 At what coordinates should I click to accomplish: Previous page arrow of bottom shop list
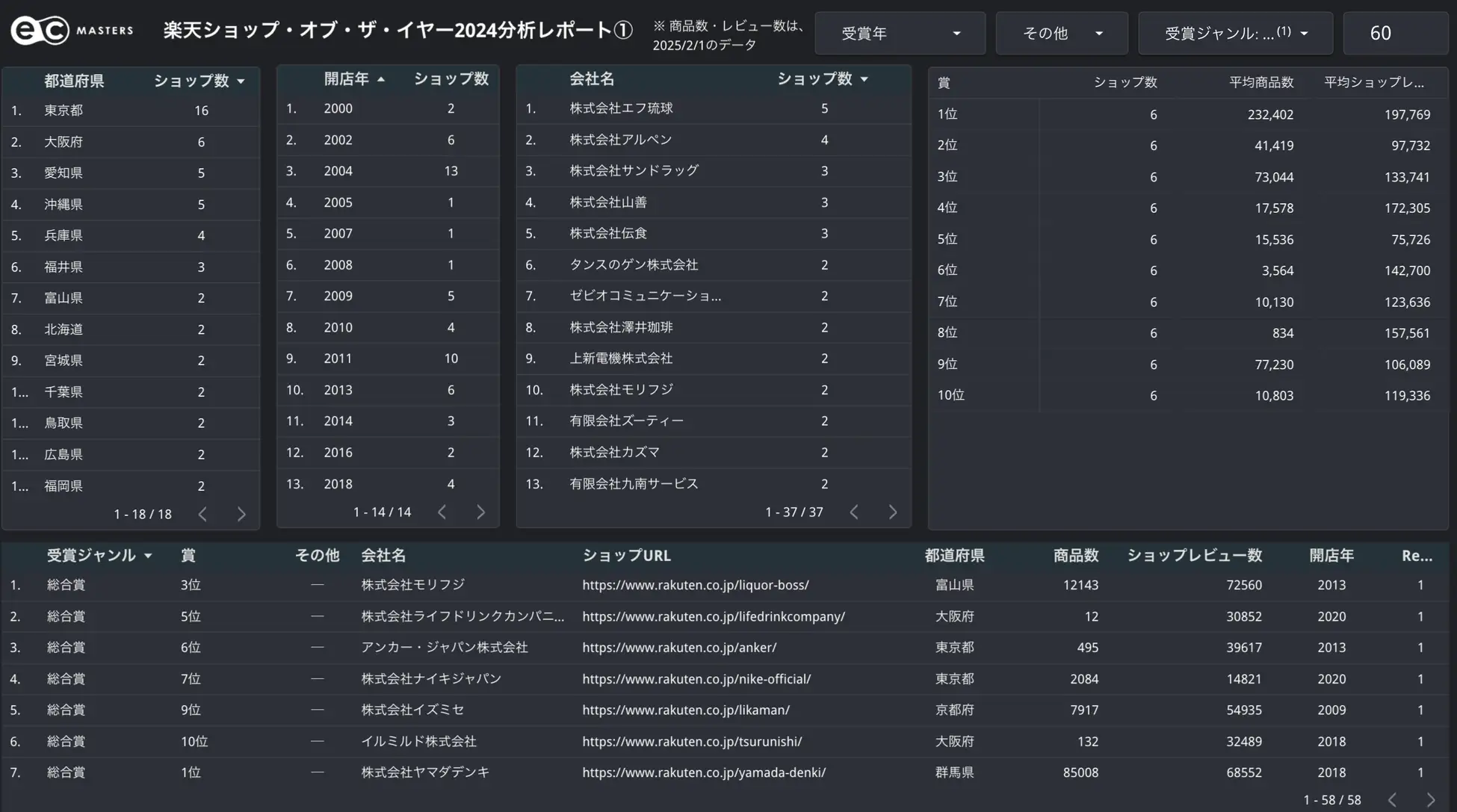(x=1392, y=799)
